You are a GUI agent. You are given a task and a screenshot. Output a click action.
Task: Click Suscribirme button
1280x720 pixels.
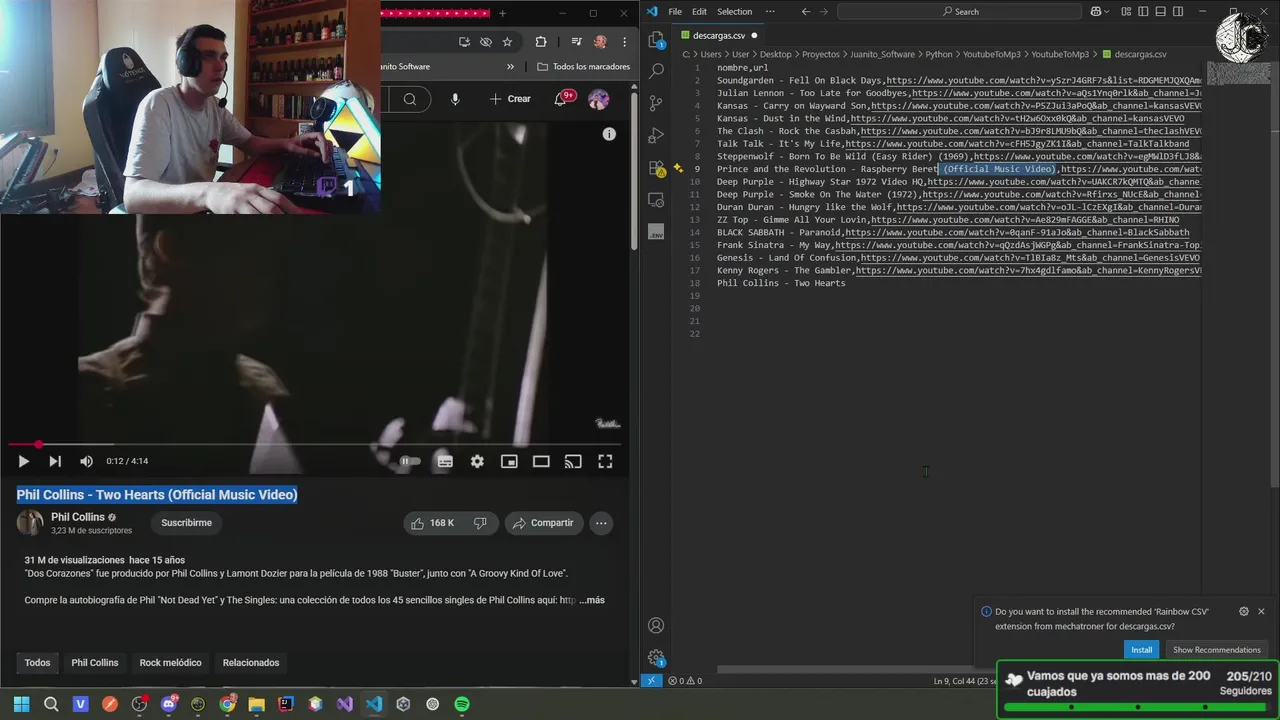click(187, 523)
